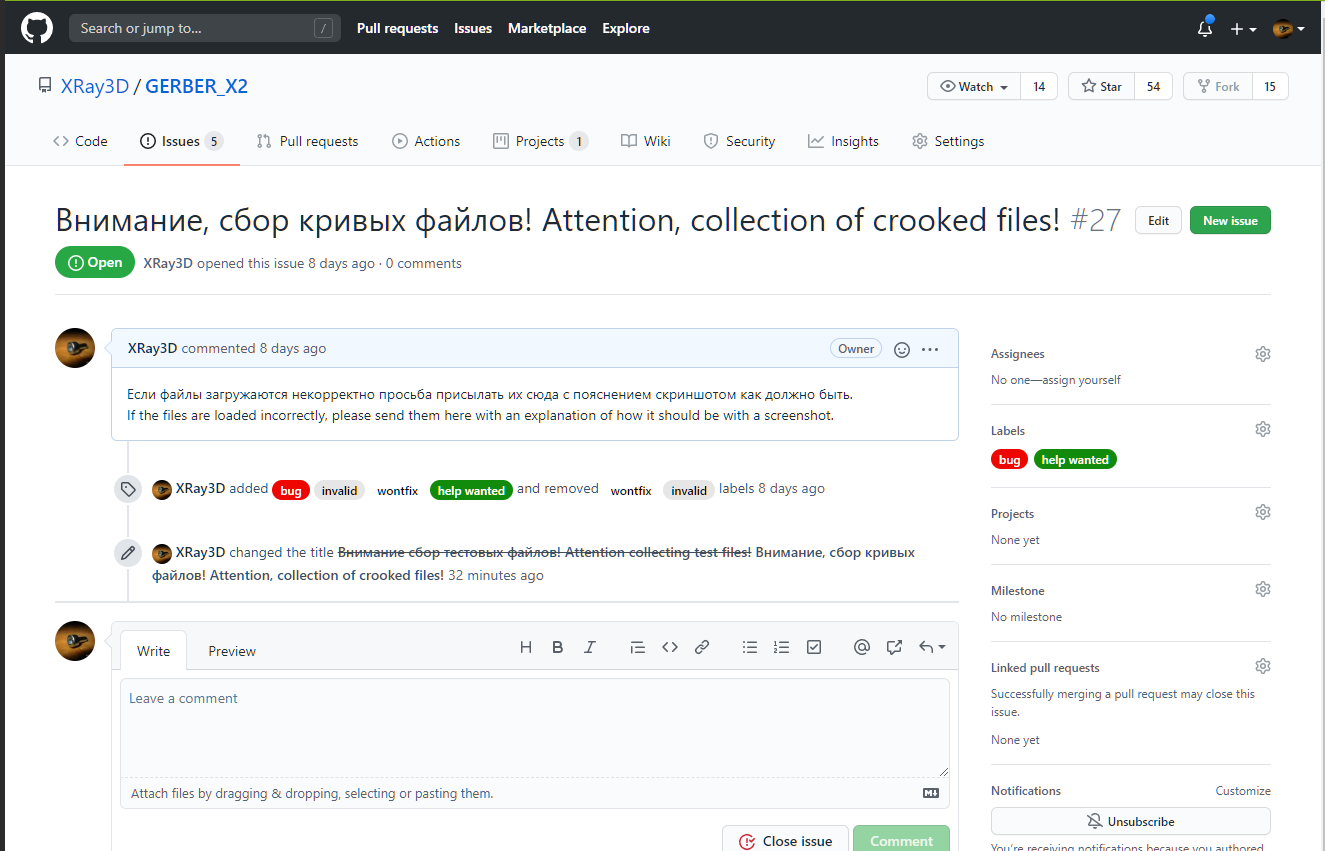This screenshot has height=851, width=1325.
Task: Reference an issue or pull request
Action: [x=894, y=647]
